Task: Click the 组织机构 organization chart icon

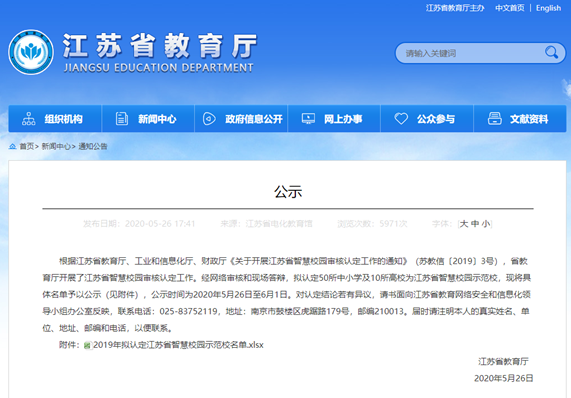Action: coord(28,119)
